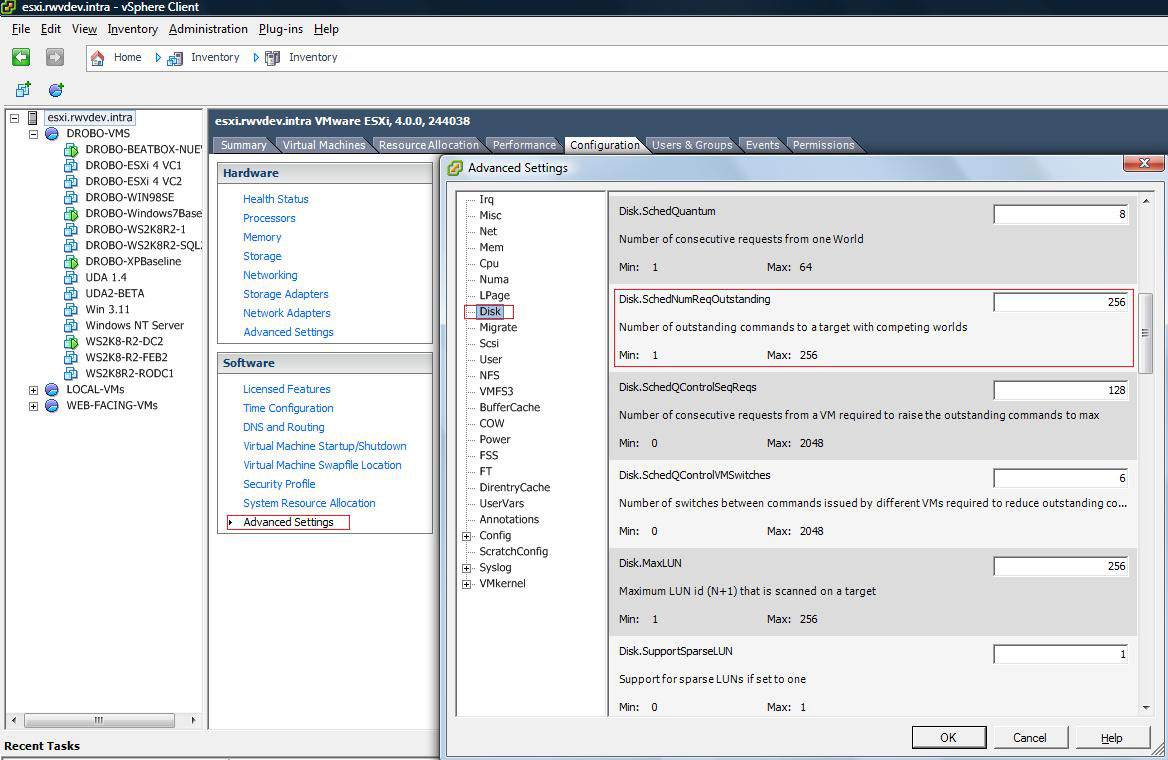
Task: Select the Win 3.11 virtual machine icon
Action: (x=71, y=310)
